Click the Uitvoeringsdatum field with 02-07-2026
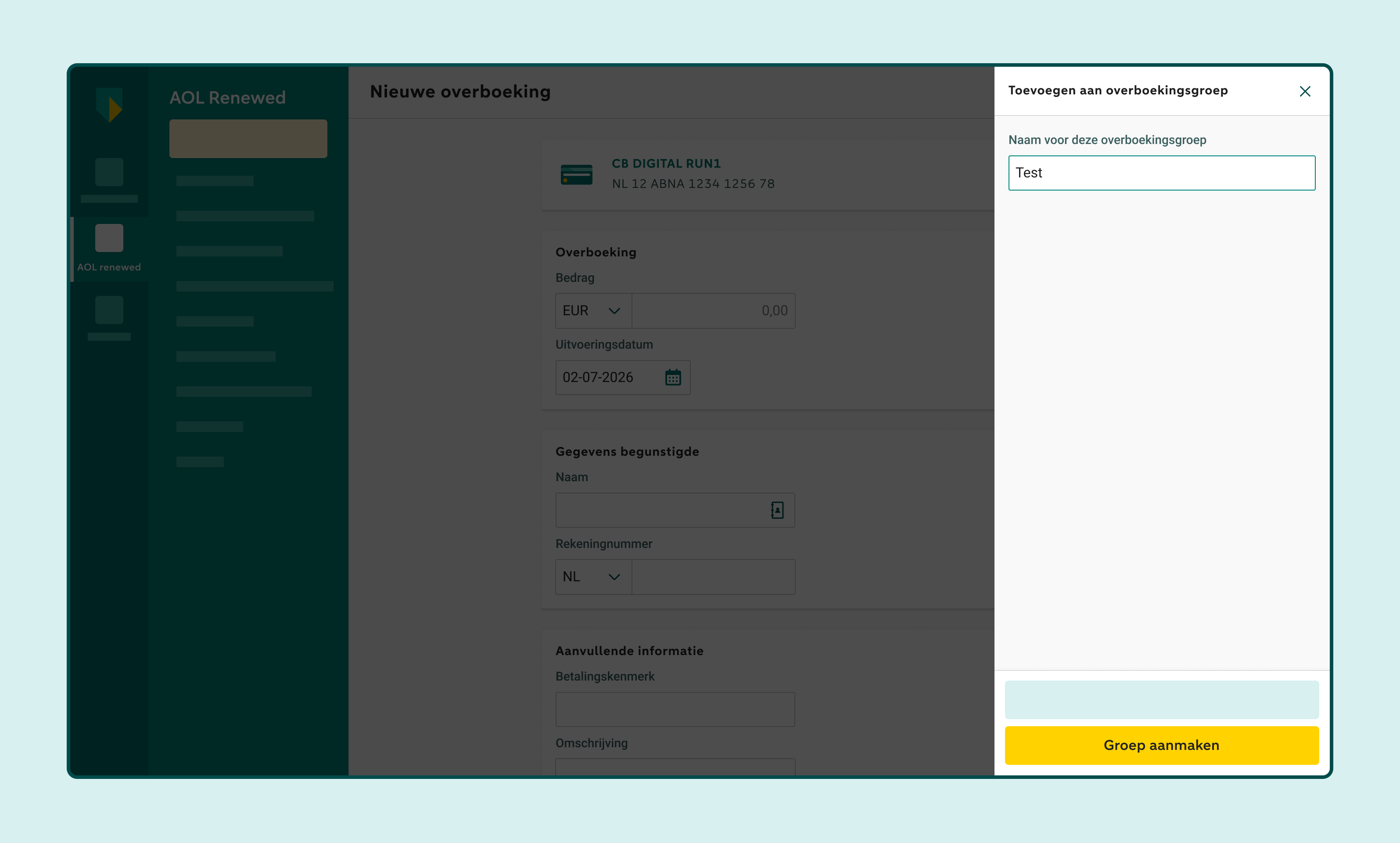This screenshot has height=843, width=1400. (x=623, y=377)
